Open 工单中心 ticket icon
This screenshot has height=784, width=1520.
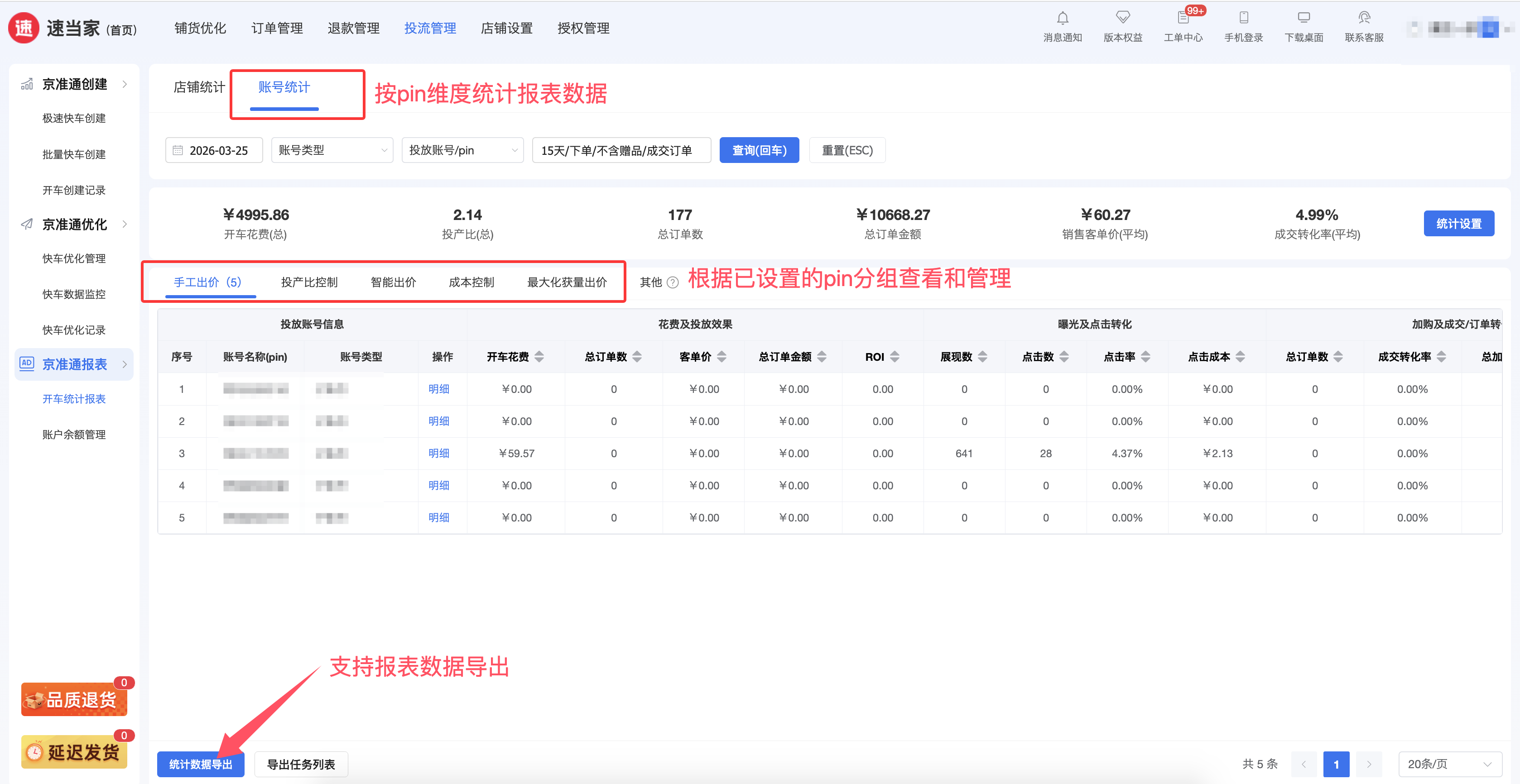coord(1183,18)
